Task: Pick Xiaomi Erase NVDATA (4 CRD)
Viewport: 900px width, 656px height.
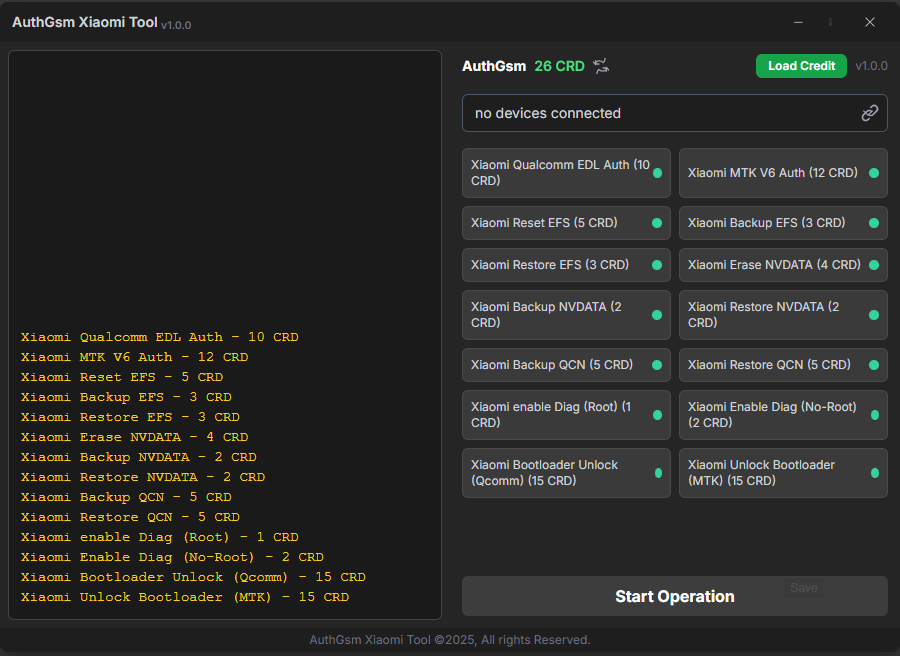Action: tap(783, 265)
